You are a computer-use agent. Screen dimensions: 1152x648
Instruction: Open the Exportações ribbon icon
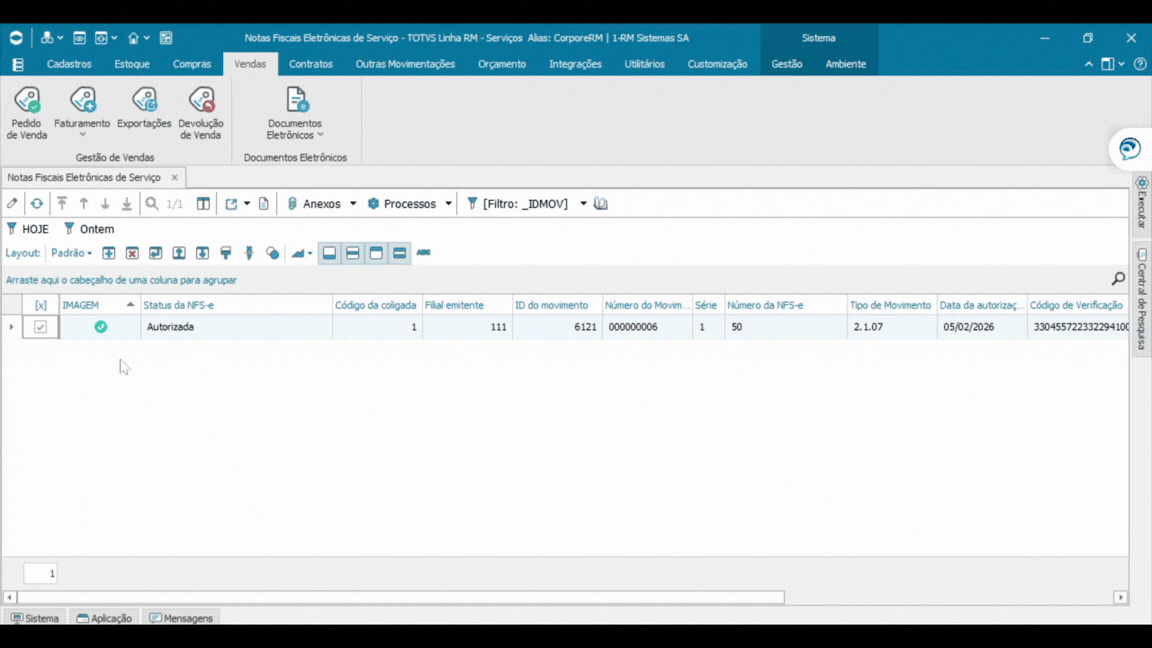click(144, 108)
